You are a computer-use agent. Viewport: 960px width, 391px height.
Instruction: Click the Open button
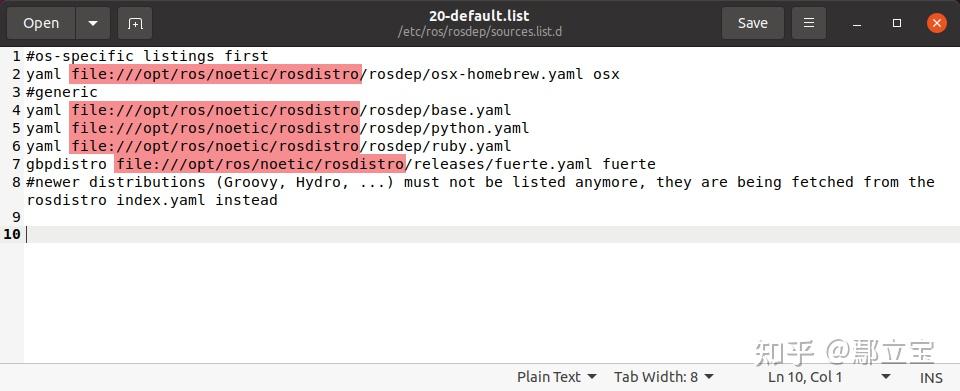coord(41,23)
